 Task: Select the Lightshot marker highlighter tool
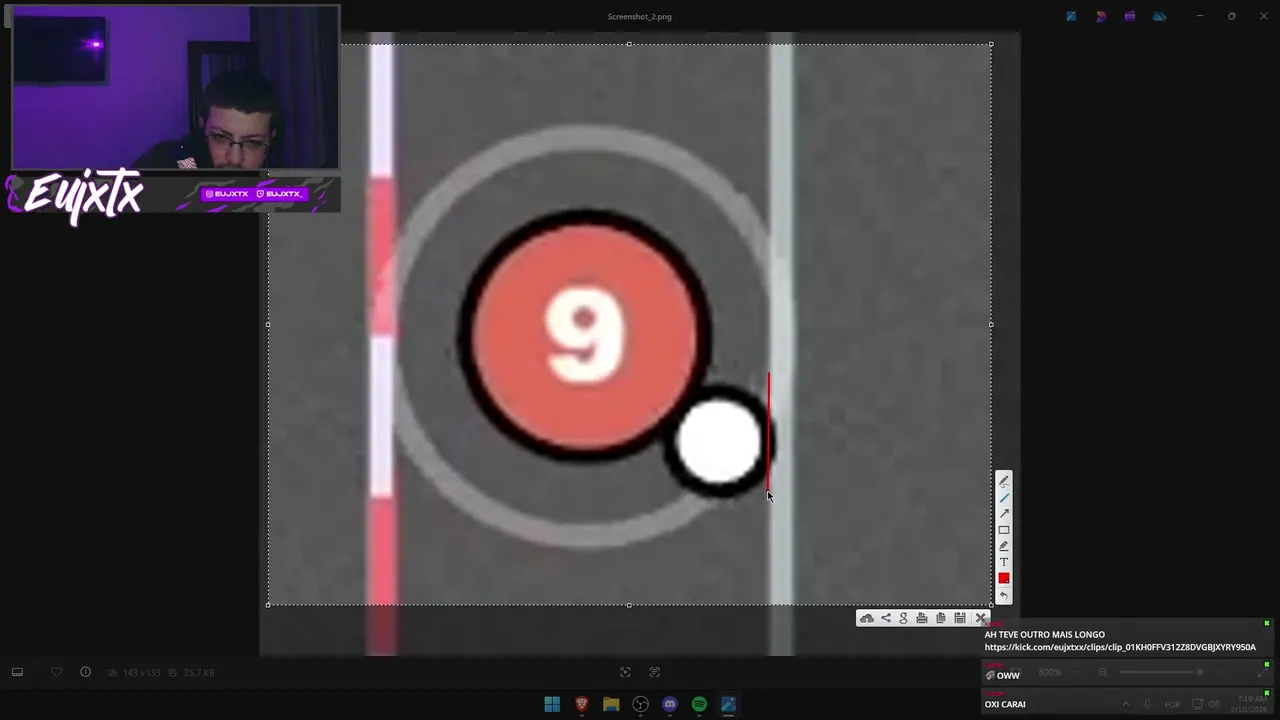coord(1004,546)
